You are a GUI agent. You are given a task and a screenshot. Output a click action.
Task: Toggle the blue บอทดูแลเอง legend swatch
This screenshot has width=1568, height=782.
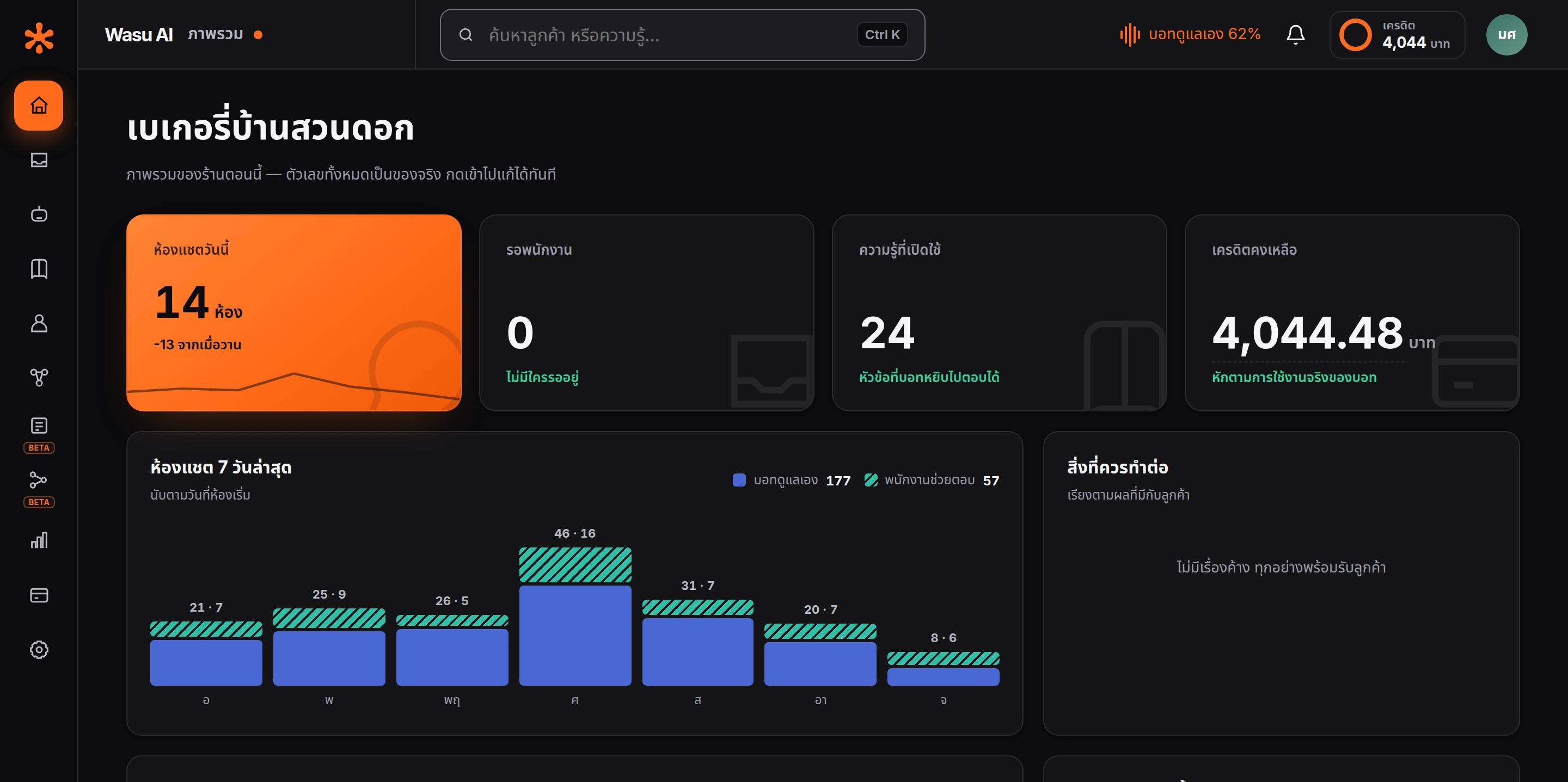point(739,480)
